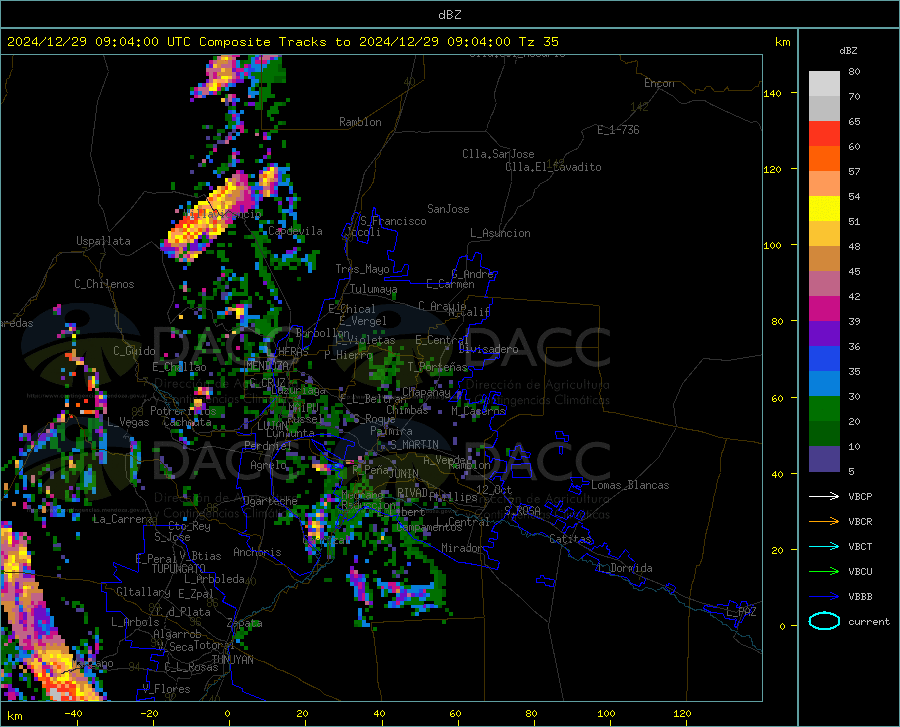The height and width of the screenshot is (727, 900).
Task: Click the 'current' legend label
Action: (x=869, y=621)
